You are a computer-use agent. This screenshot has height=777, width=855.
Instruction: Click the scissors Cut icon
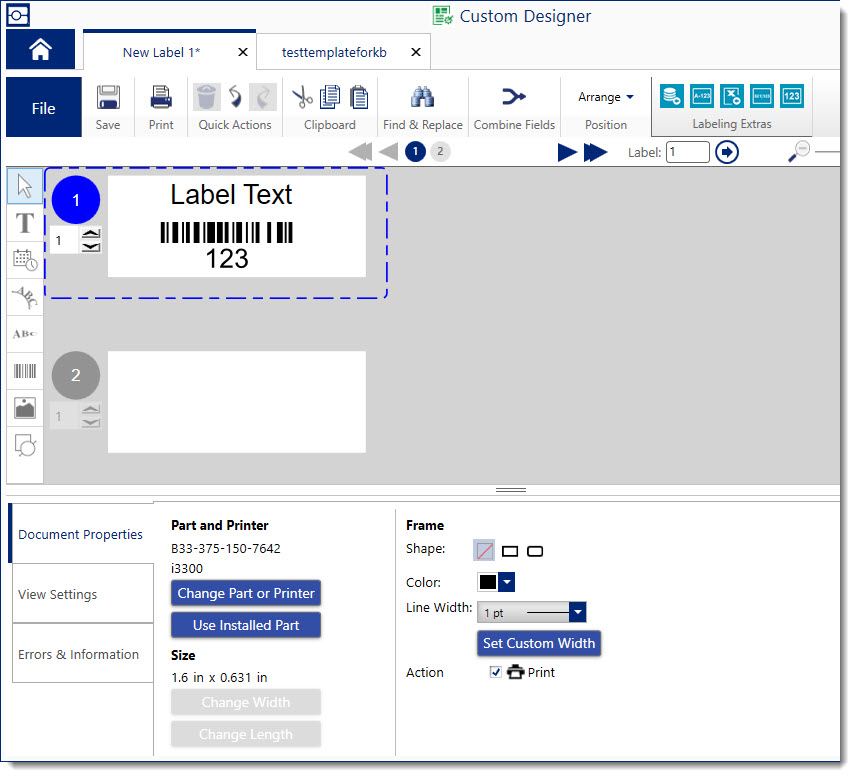[302, 97]
